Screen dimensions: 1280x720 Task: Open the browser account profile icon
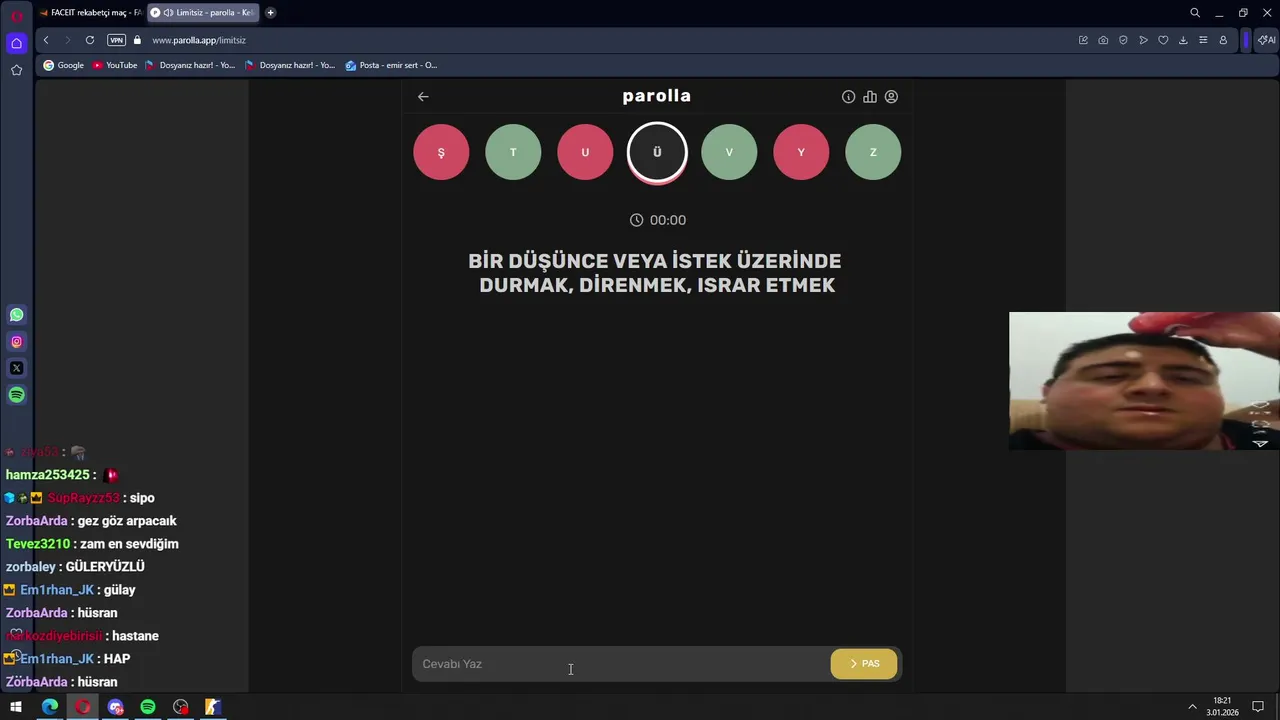[1223, 40]
